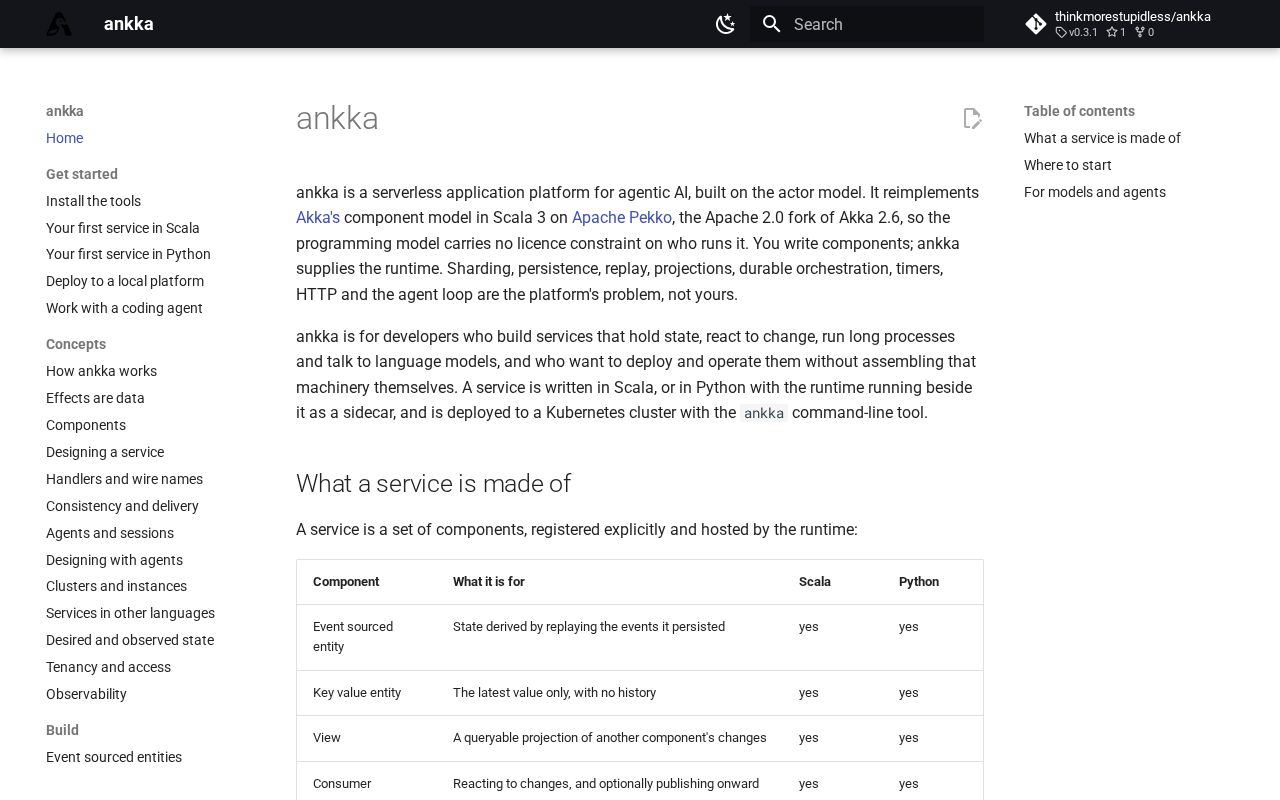This screenshot has height=800, width=1280.
Task: Go to Observability page
Action: [86, 694]
